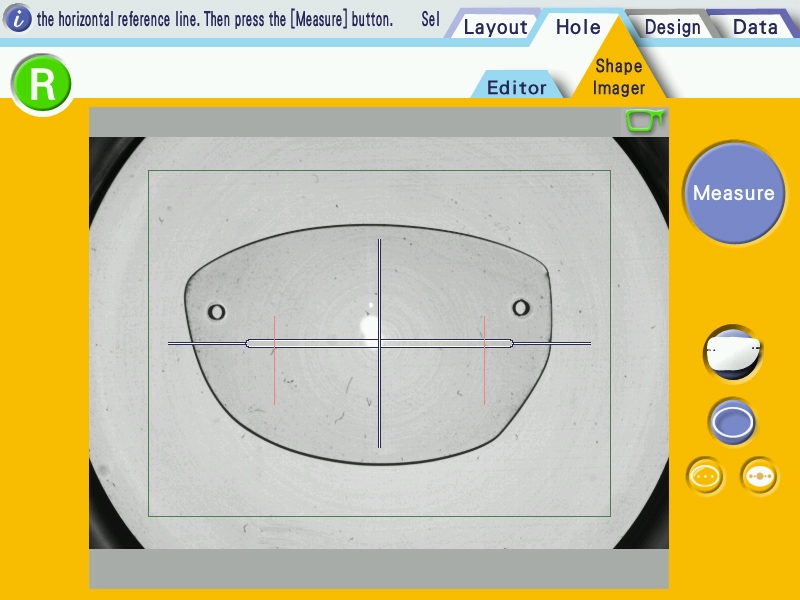Click the scrolling instruction message text
800x600 pixels.
214,19
